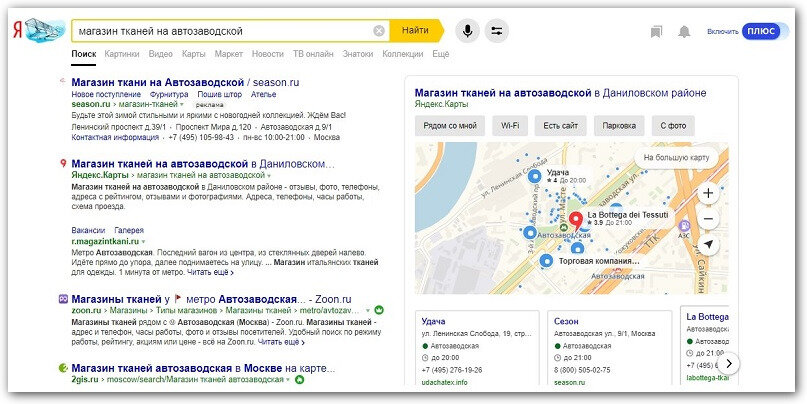Filter by С фото
The image size is (807, 404).
[673, 126]
